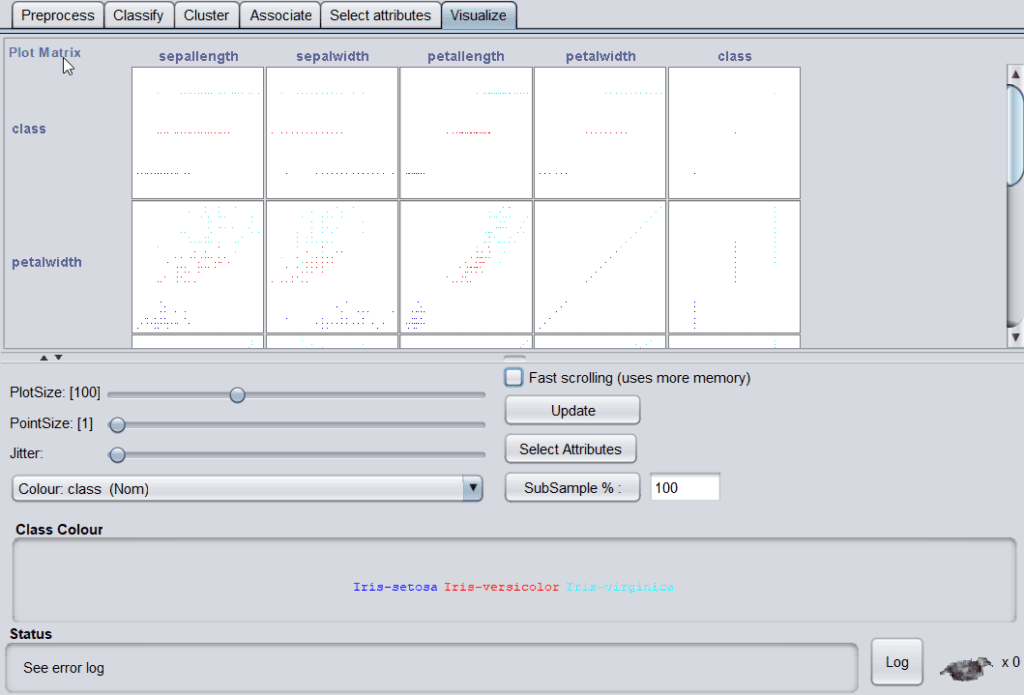Image resolution: width=1024 pixels, height=695 pixels.
Task: Click the Jitter slider handle
Action: coord(117,455)
